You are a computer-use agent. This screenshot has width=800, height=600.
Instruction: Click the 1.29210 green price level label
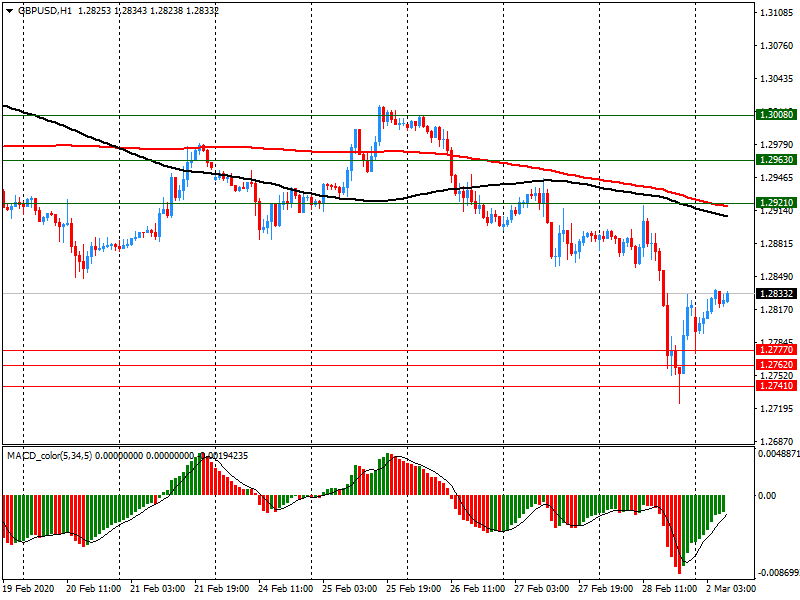(x=776, y=203)
